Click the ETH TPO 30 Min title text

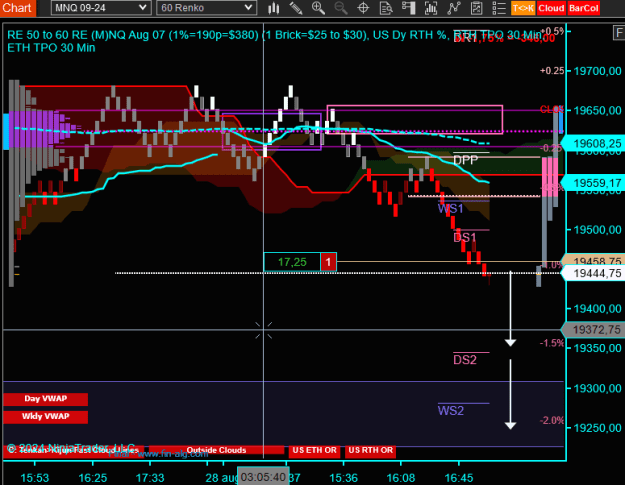coord(51,48)
